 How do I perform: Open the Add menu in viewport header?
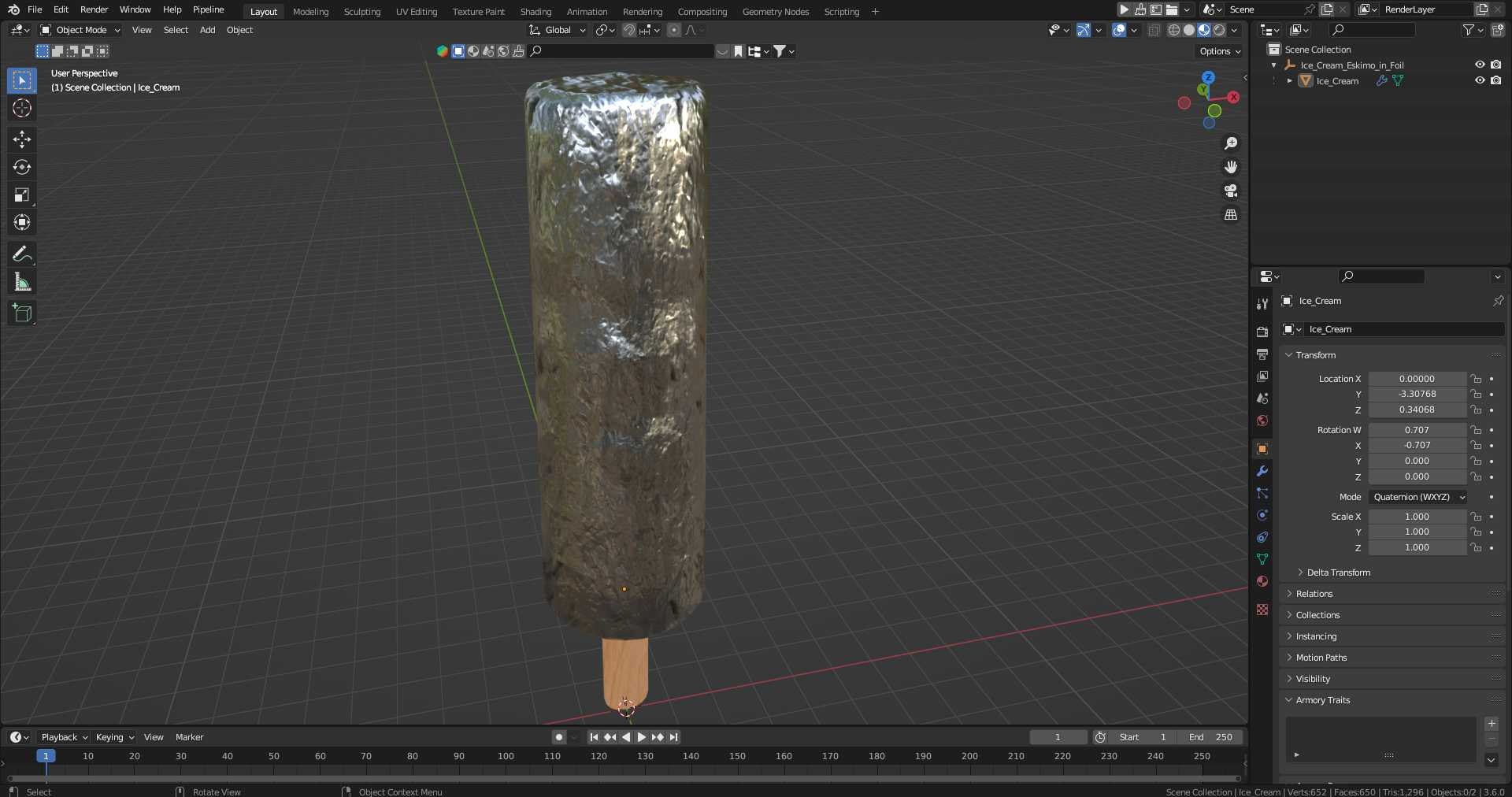coord(207,30)
